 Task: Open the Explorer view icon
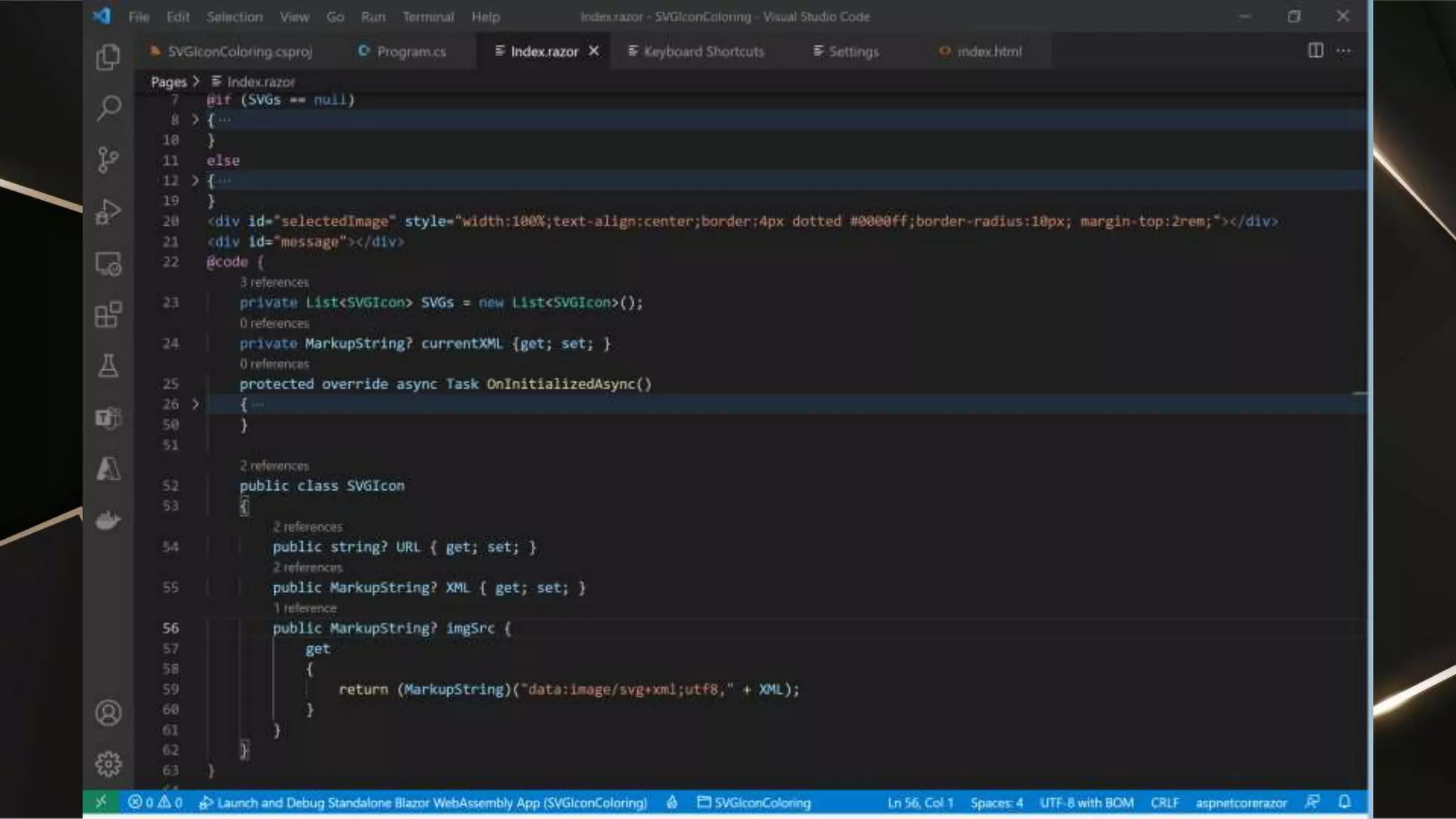(108, 57)
